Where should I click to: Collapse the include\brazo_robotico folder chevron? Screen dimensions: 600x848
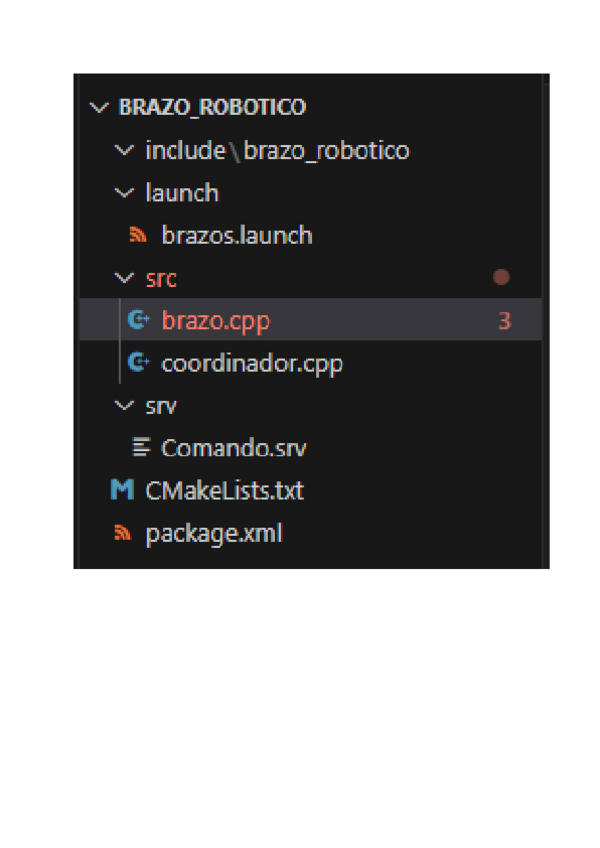coord(123,150)
